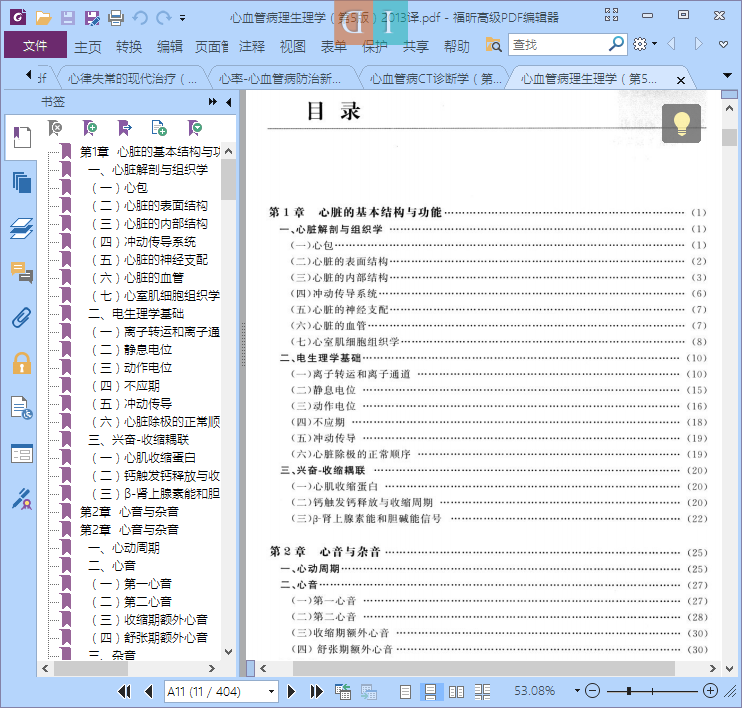Open the 表单 ribbon tab
Viewport: 742px width, 708px height.
point(334,46)
